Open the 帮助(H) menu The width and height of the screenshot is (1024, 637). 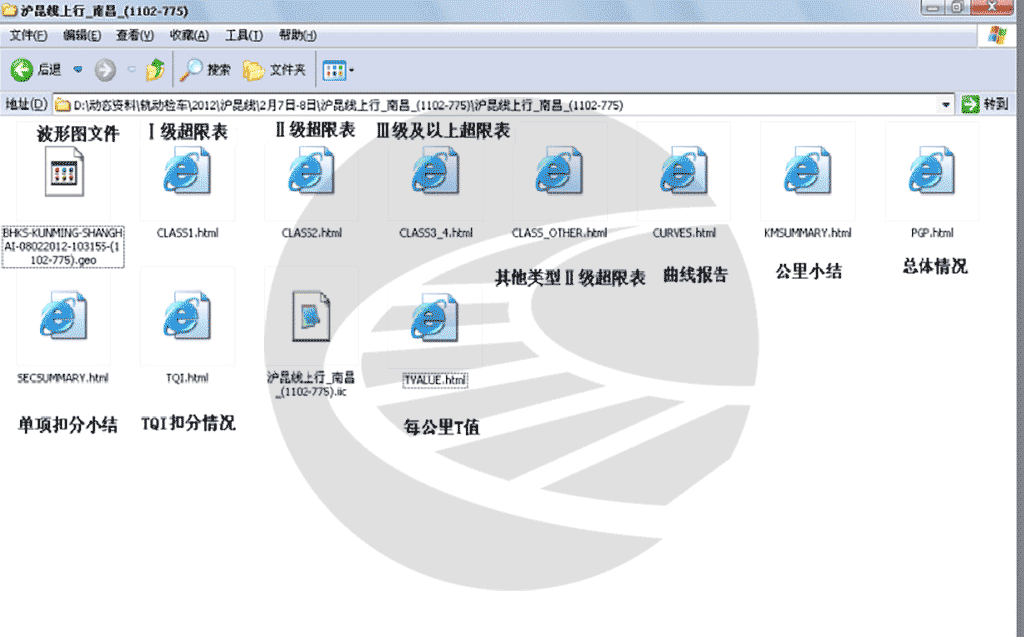pyautogui.click(x=297, y=35)
